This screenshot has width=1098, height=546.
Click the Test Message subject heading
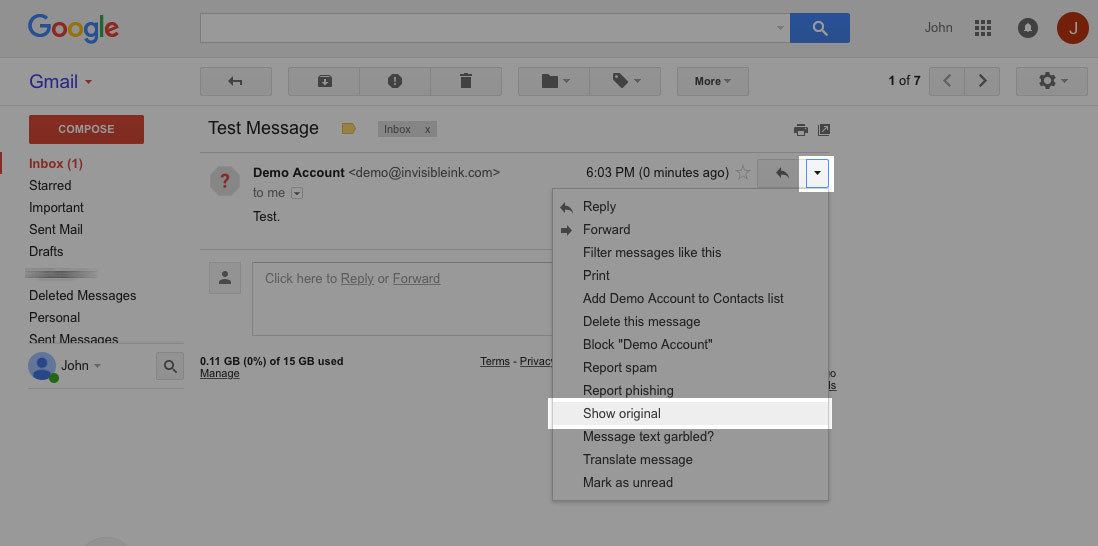tap(263, 128)
